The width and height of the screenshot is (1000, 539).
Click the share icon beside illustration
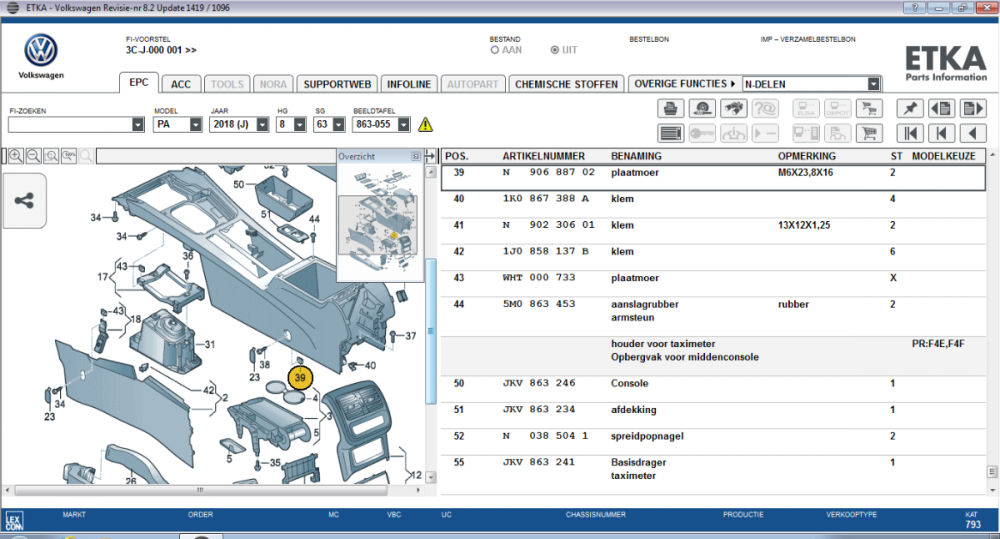pos(24,200)
